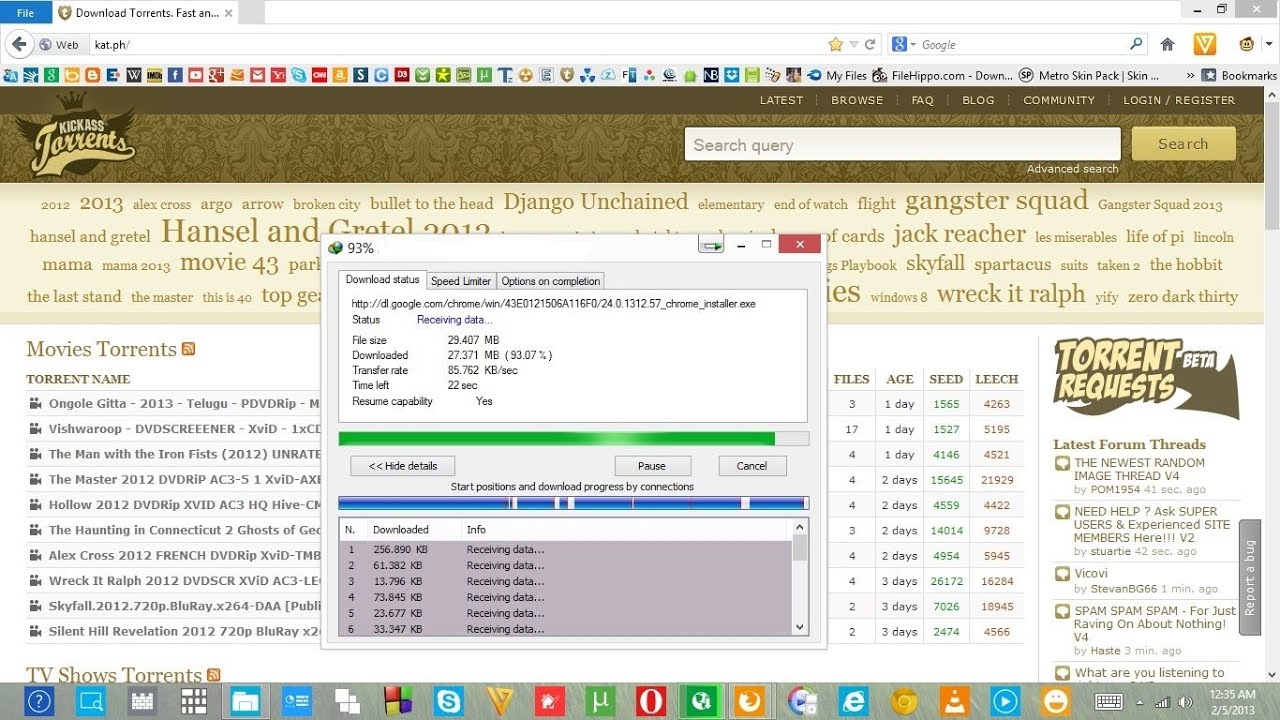Collapse the download details with Hide details
The height and width of the screenshot is (720, 1280).
(403, 466)
